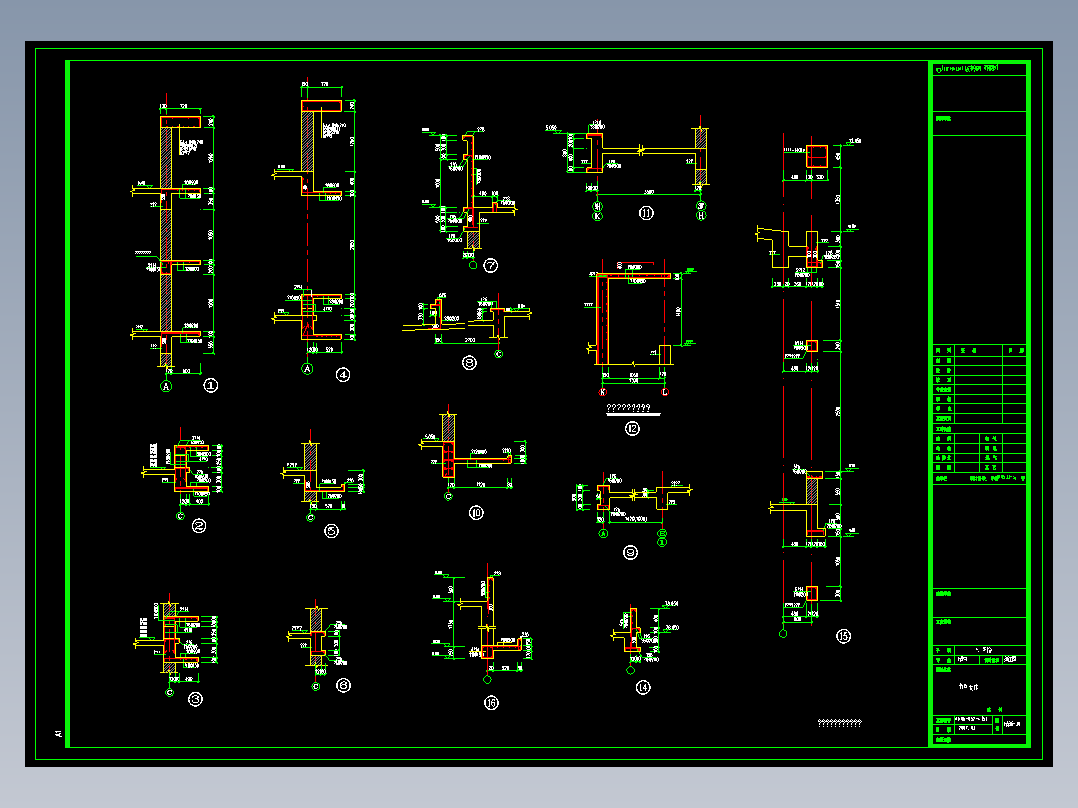This screenshot has width=1078, height=808.
Task: Select axis bubble C below detail 5
Action: tap(310, 517)
